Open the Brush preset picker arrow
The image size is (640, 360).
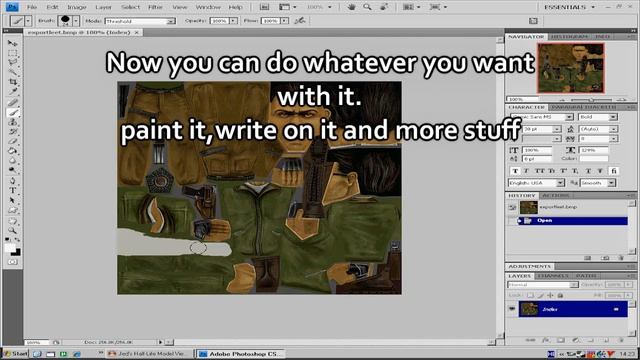click(76, 20)
